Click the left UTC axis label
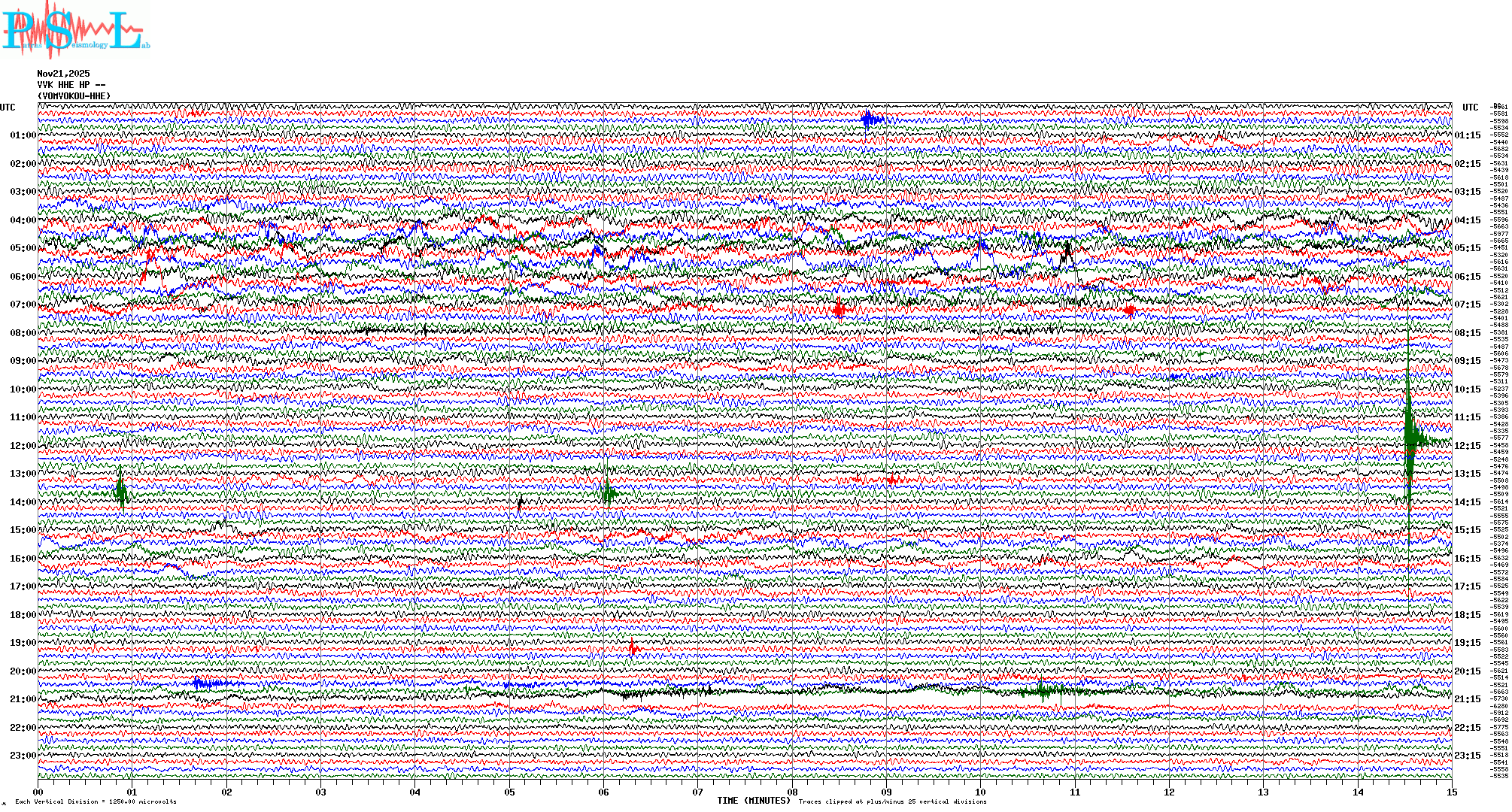This screenshot has width=1512, height=812. click(x=8, y=108)
